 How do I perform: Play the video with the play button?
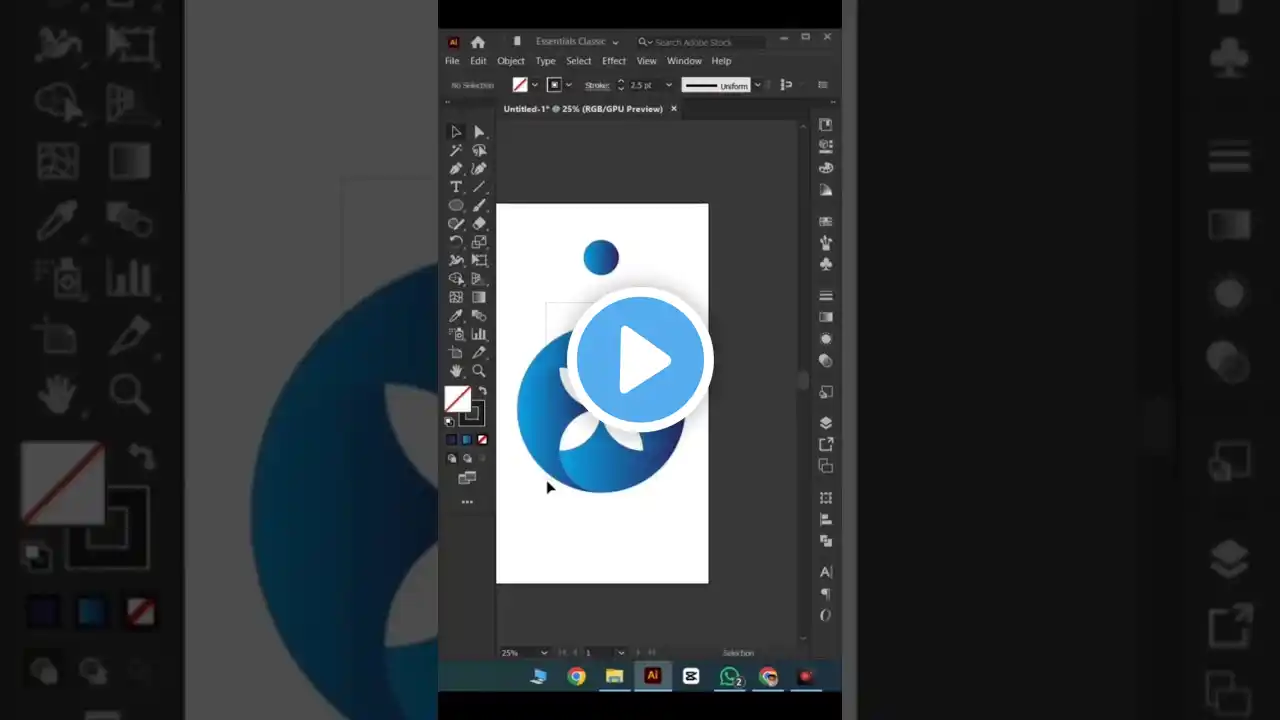(640, 360)
